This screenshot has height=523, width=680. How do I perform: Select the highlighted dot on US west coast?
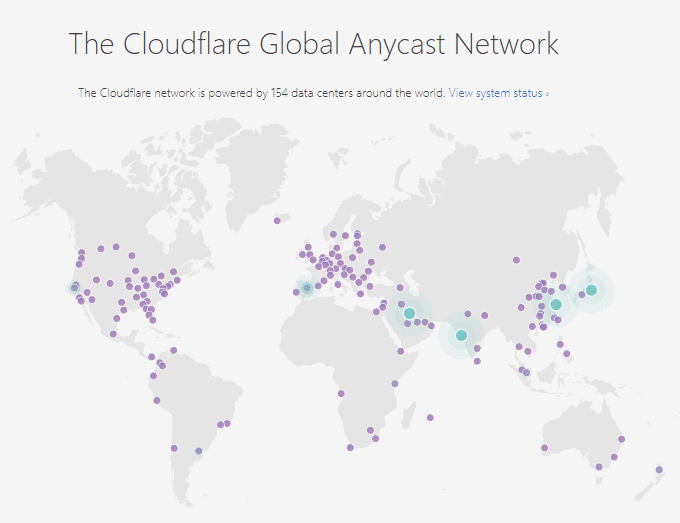tap(75, 288)
